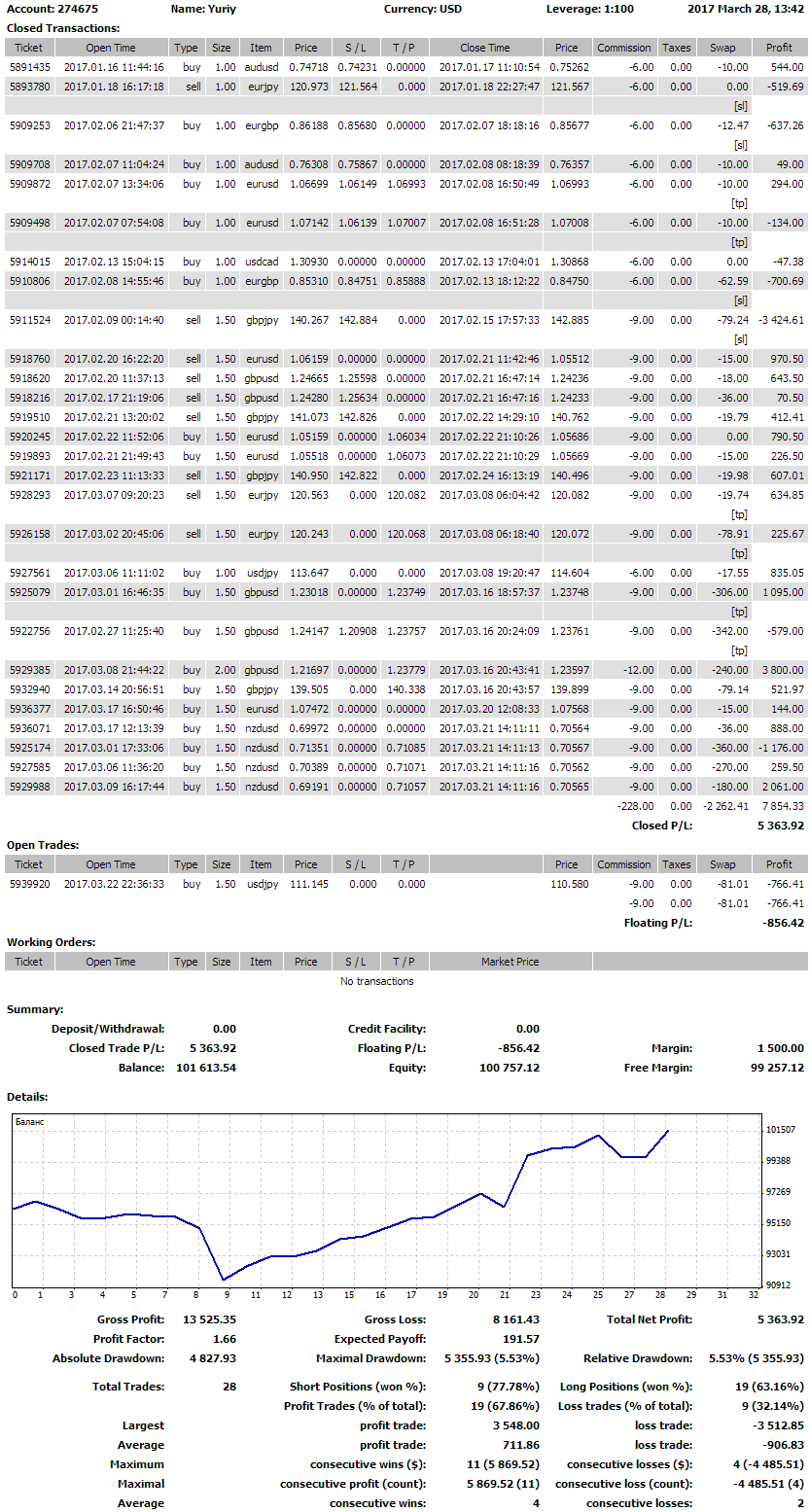
Task: Click the Swap header in the Open Trades table
Action: click(722, 864)
